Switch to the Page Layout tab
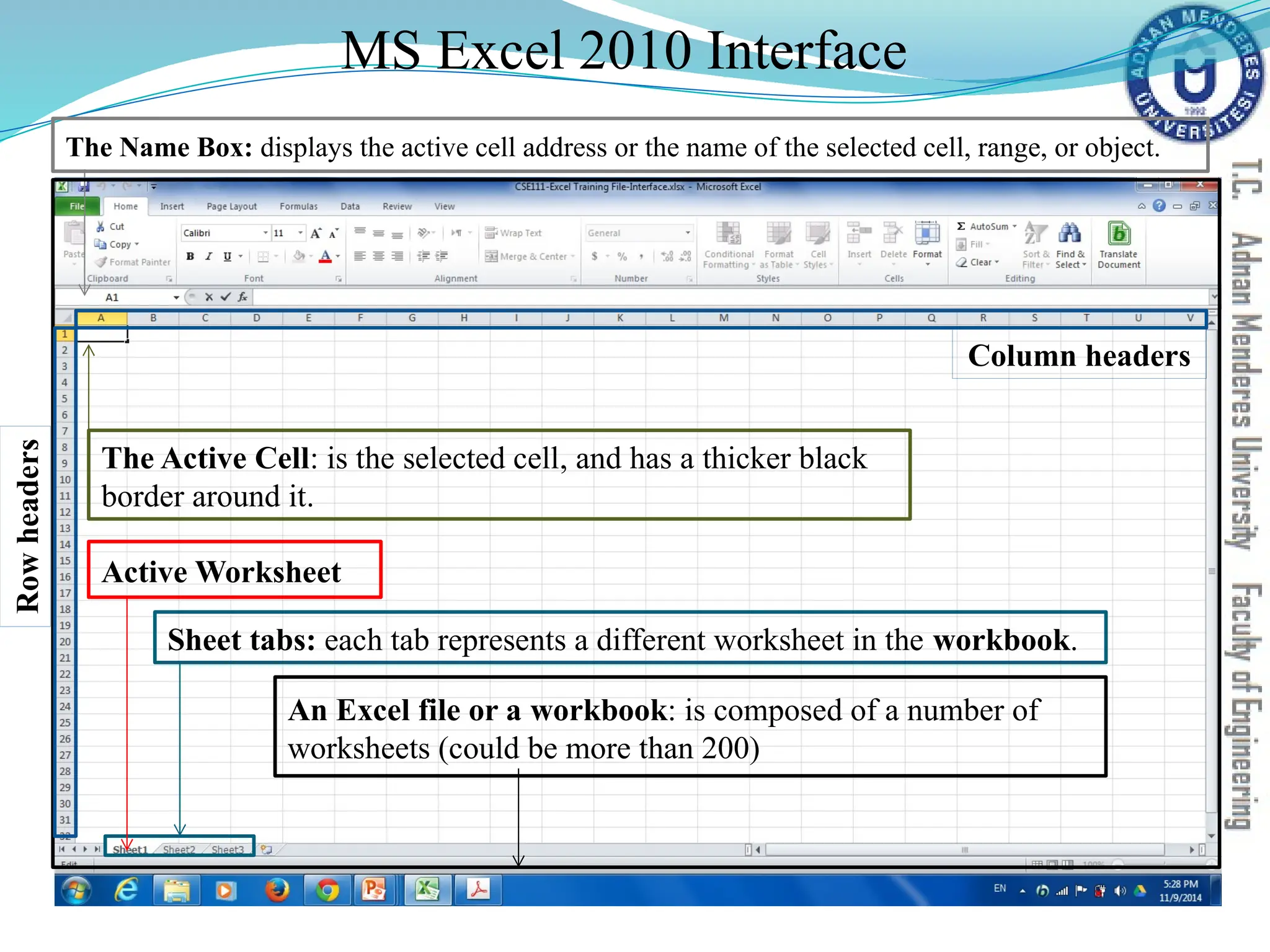This screenshot has width=1270, height=952. click(231, 206)
